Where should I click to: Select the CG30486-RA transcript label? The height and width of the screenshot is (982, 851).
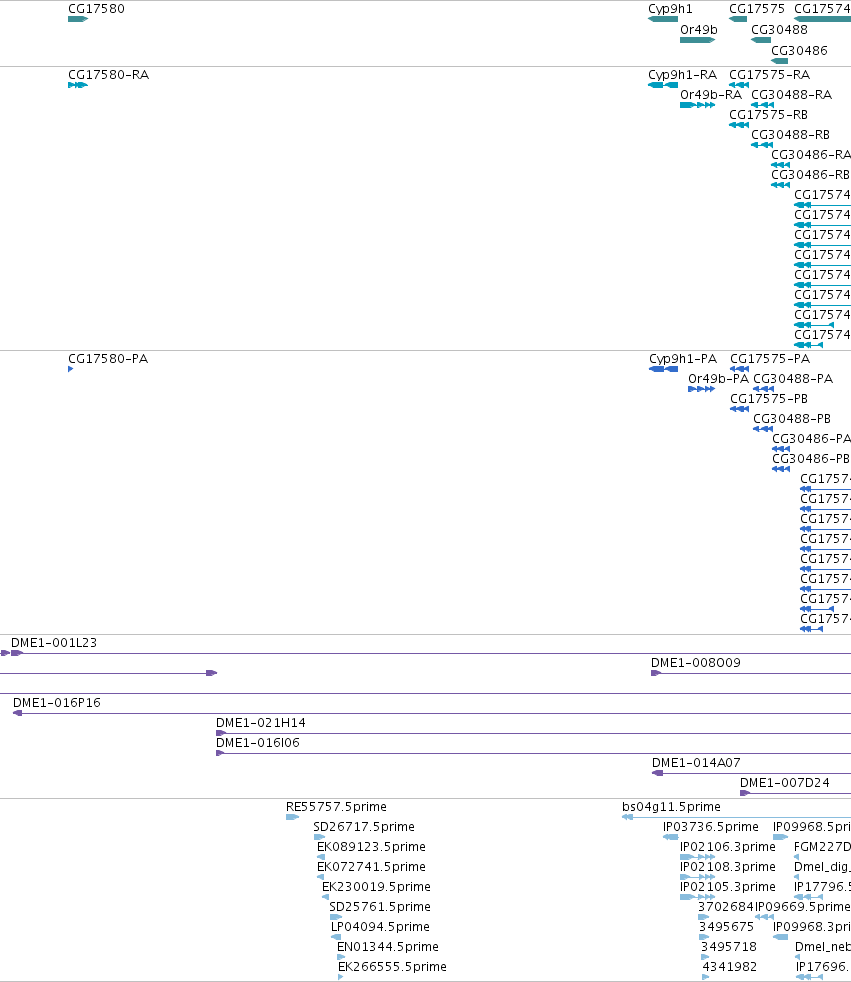click(811, 155)
